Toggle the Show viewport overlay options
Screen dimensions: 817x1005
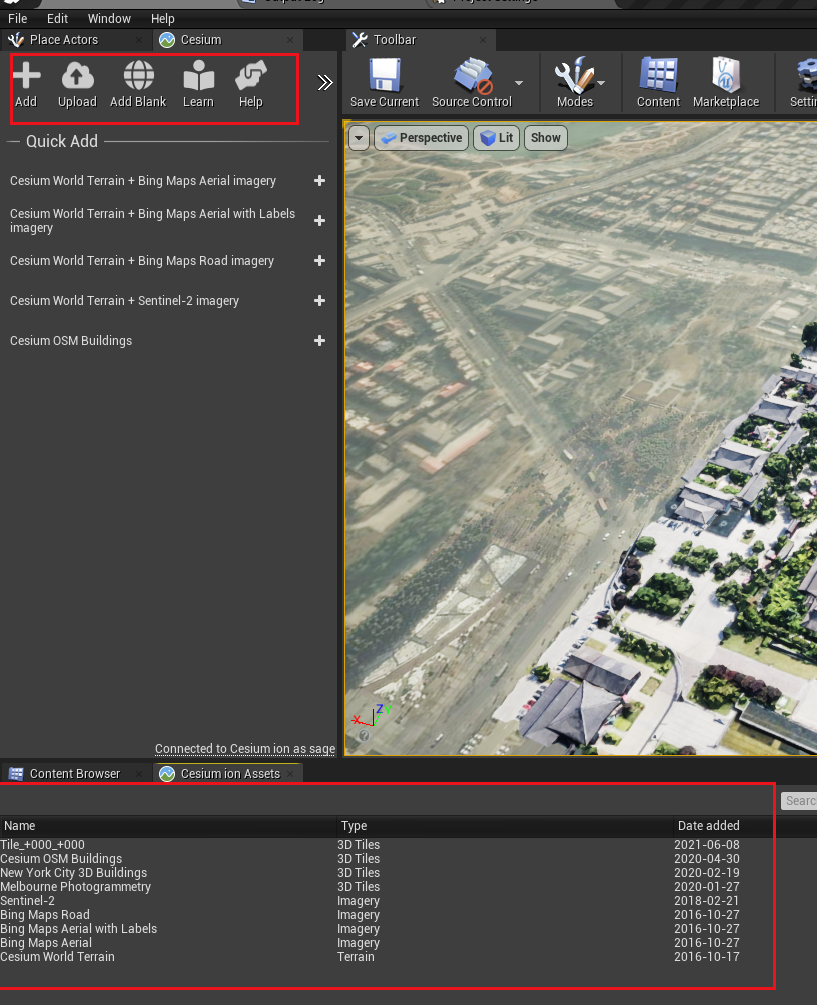coord(545,138)
